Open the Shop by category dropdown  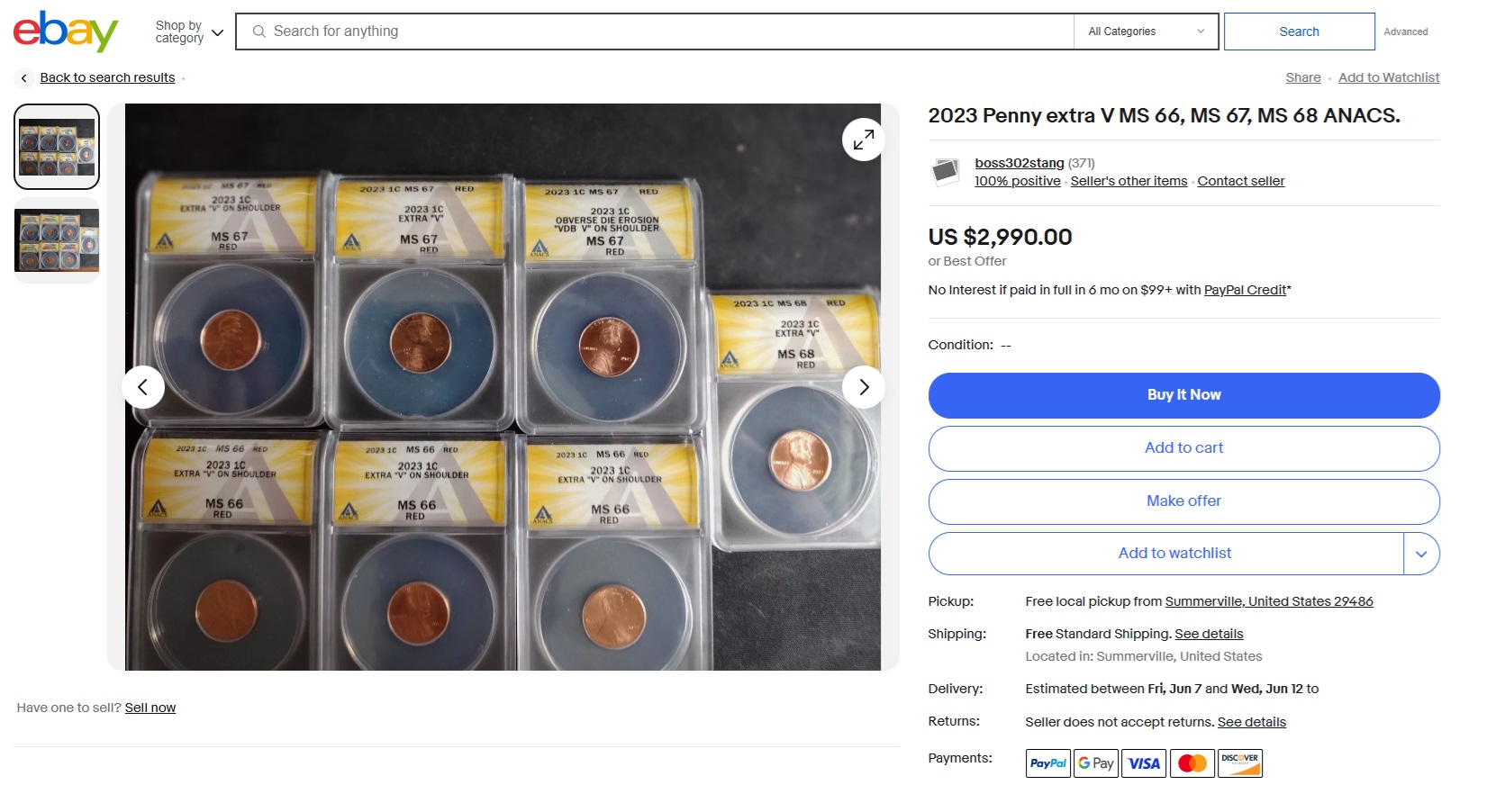click(188, 32)
